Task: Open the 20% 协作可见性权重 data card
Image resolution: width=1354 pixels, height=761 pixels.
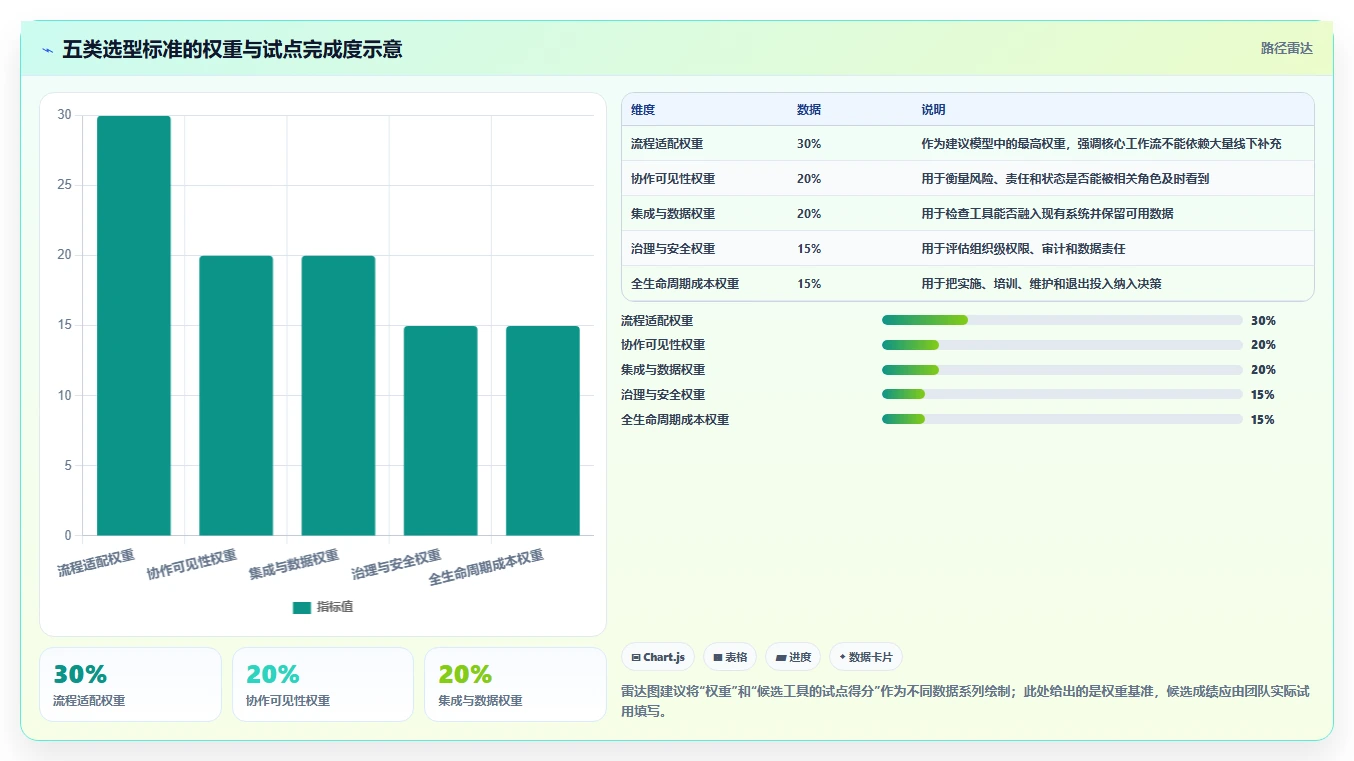Action: (323, 684)
